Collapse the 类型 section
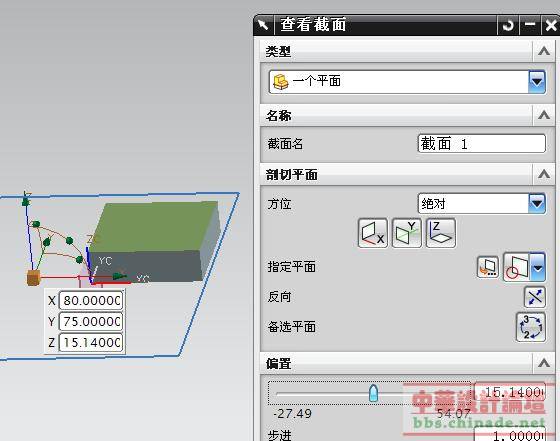Viewport: 560px width, 441px height. (x=544, y=51)
